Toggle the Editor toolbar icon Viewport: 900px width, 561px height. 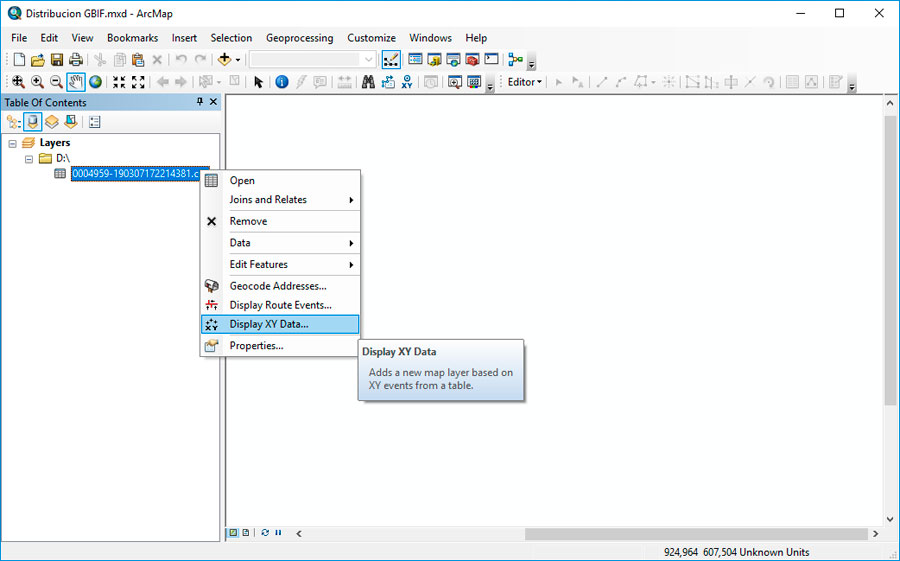391,60
